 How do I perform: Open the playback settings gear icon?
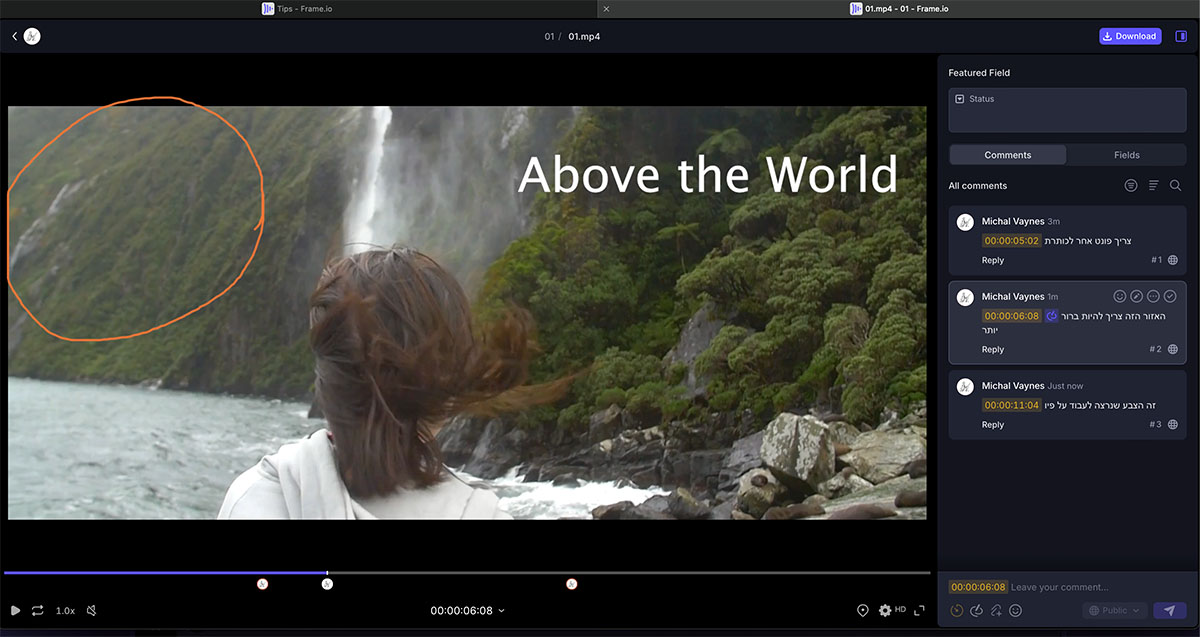[x=885, y=610]
